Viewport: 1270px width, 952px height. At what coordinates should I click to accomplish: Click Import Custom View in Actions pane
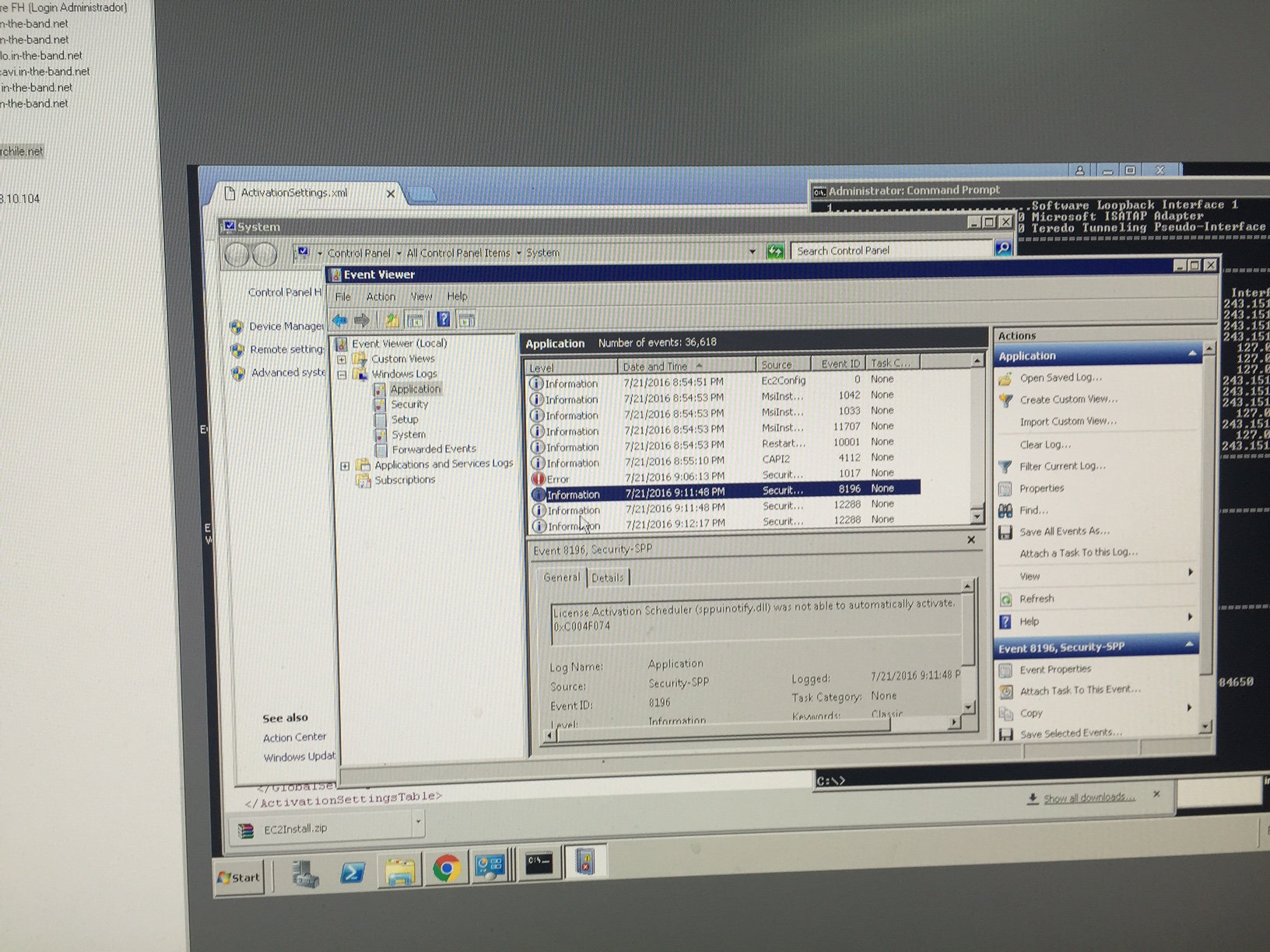1068,422
